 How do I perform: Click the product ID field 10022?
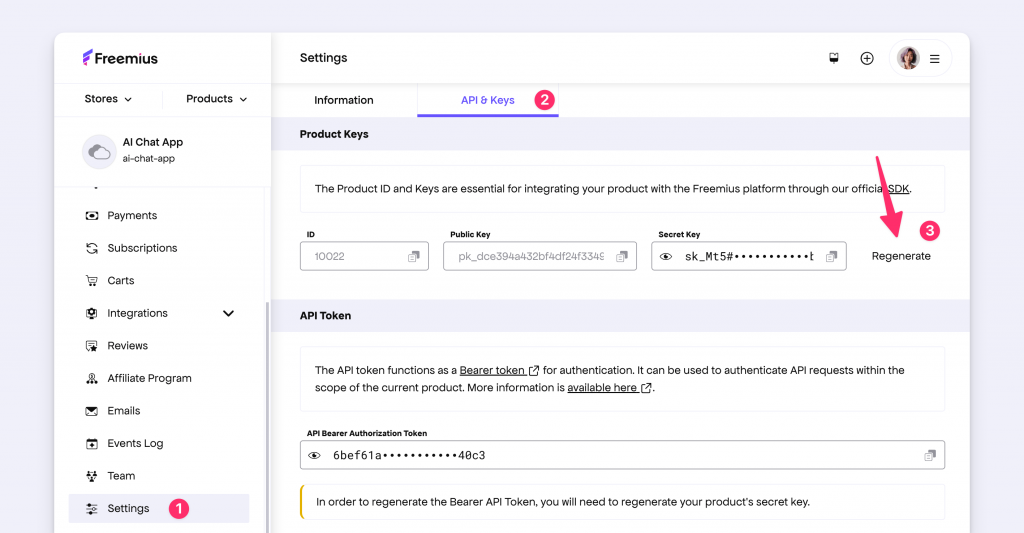tap(364, 256)
